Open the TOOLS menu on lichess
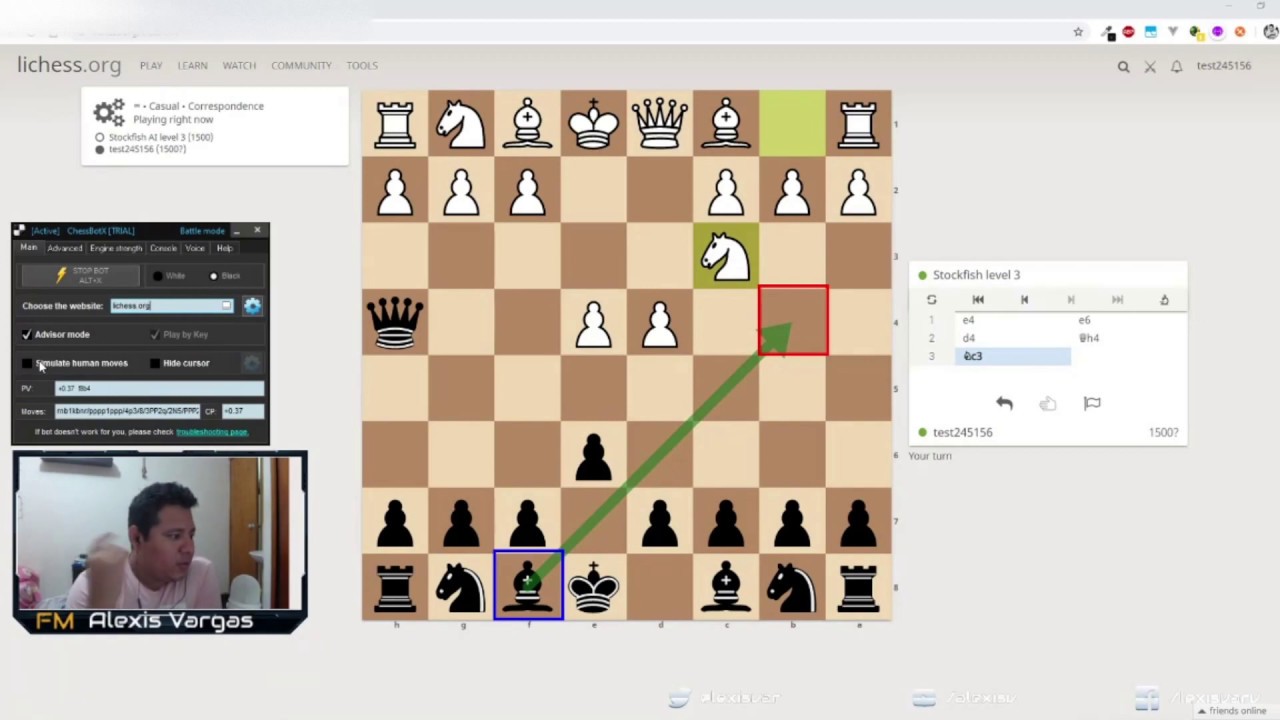 (362, 66)
